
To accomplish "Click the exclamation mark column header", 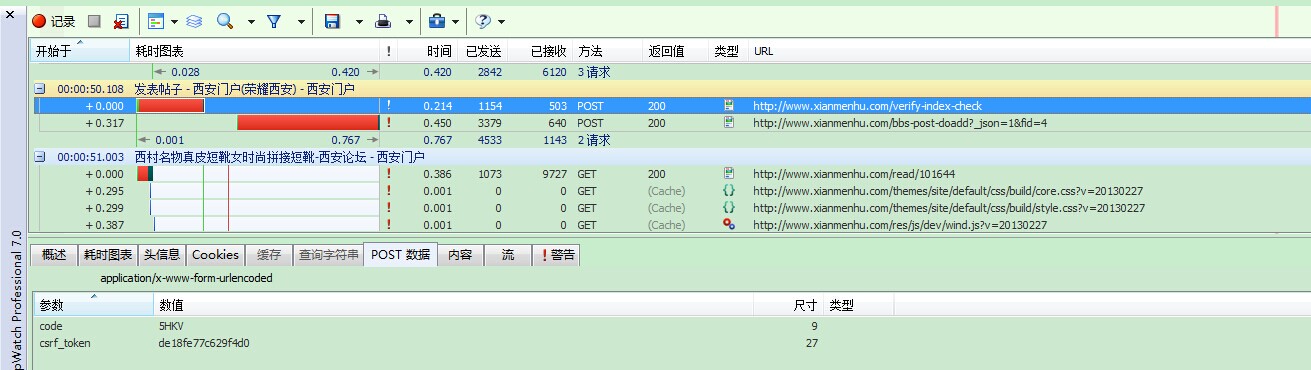I will click(x=389, y=50).
